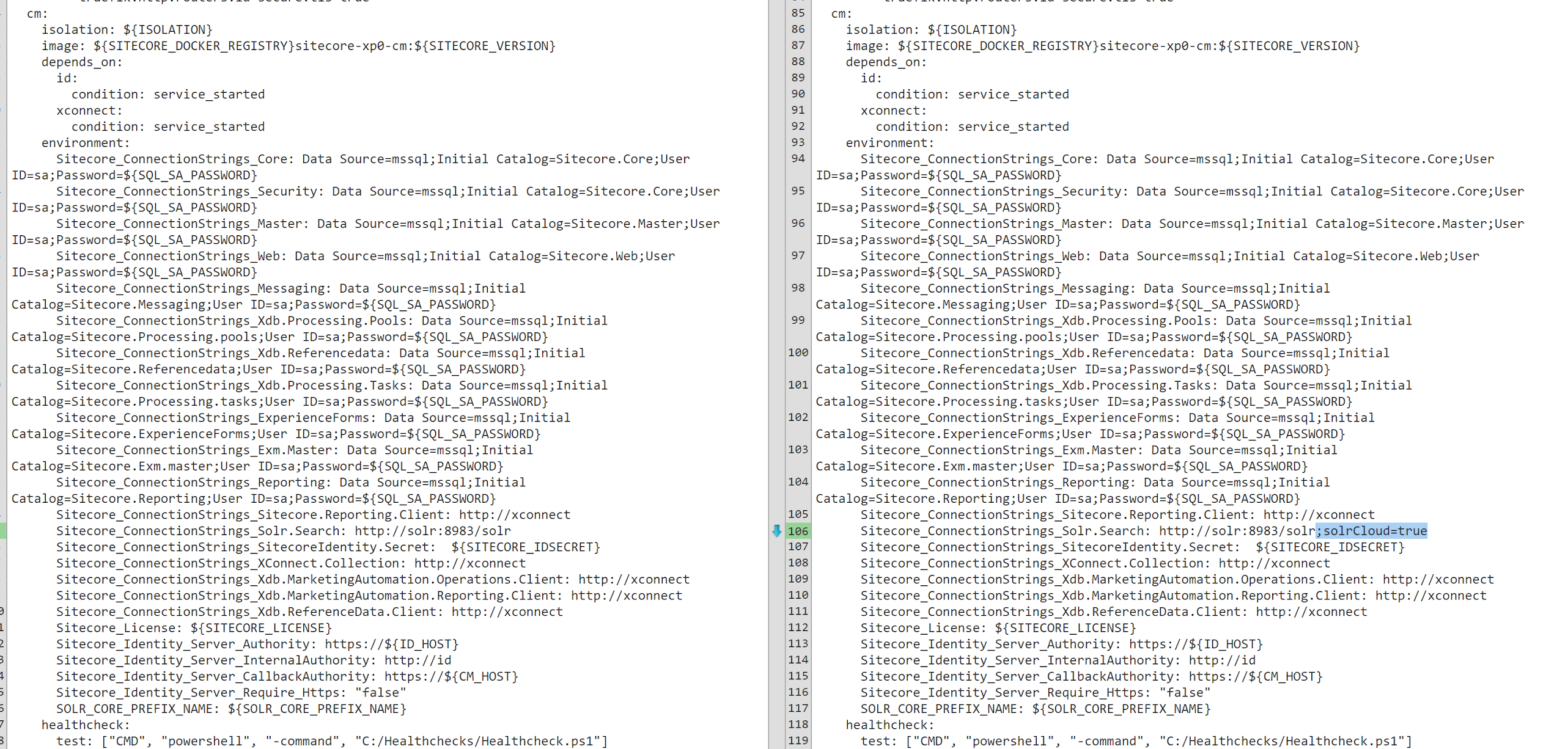Click the Exm.Master connection line on line 103
The image size is (1568, 749).
point(1077,458)
